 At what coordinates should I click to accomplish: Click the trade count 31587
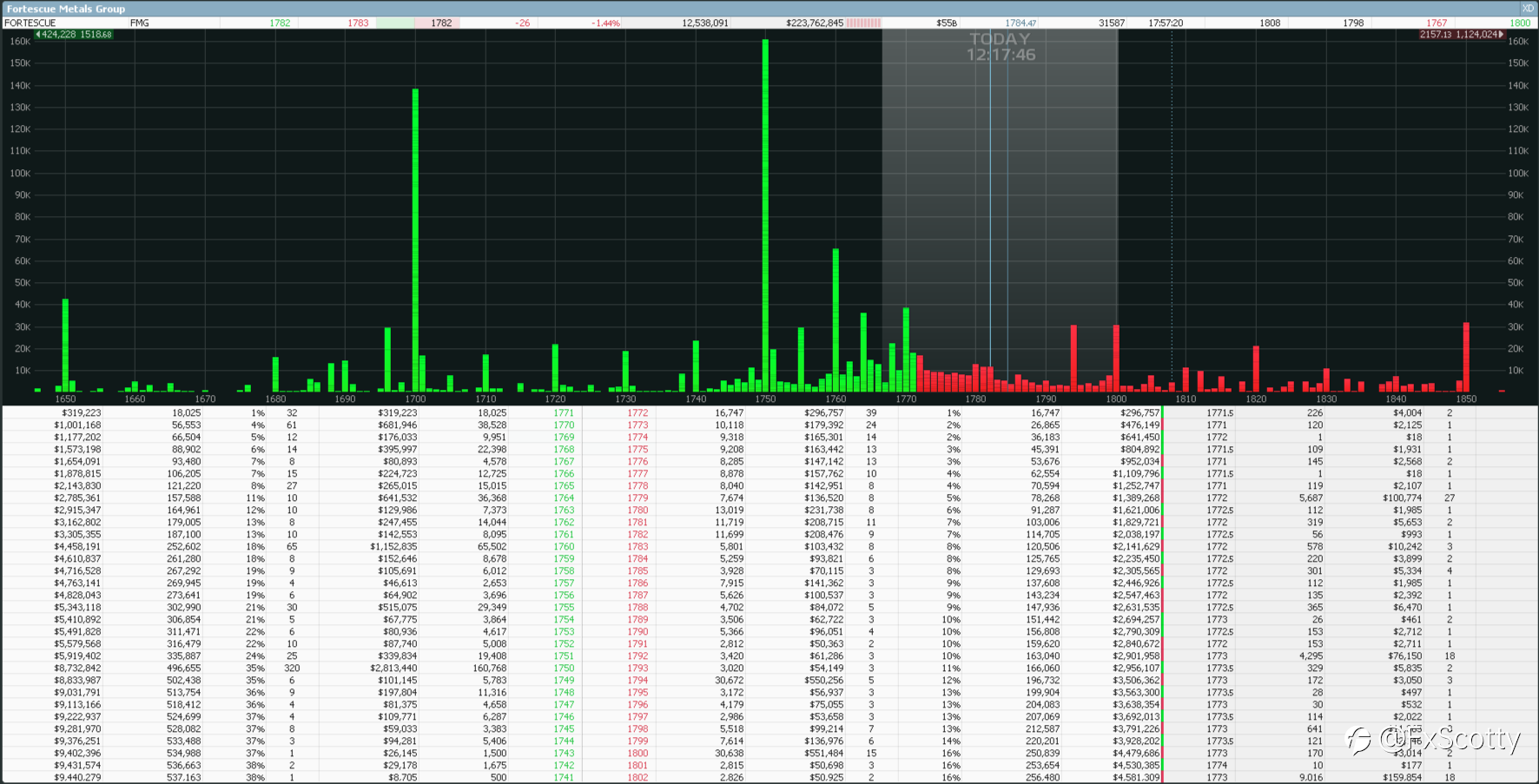click(x=1112, y=23)
